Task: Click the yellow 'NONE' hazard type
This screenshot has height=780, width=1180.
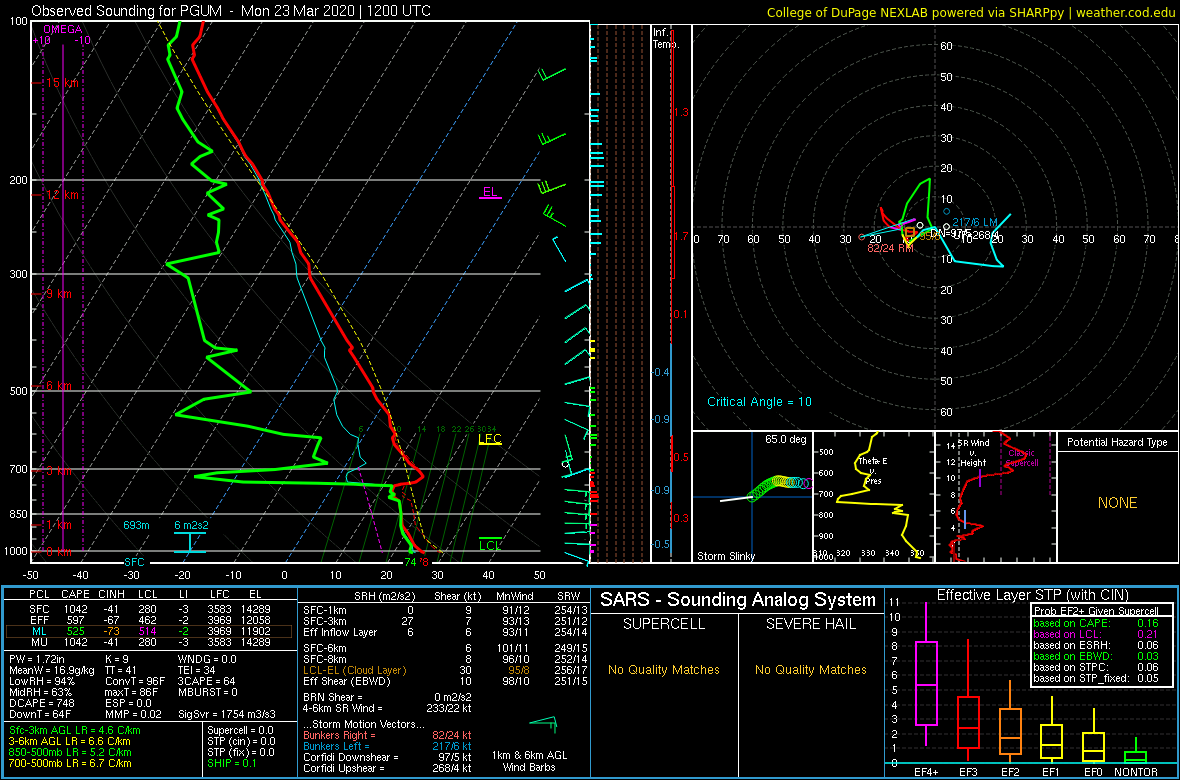Action: [1117, 503]
